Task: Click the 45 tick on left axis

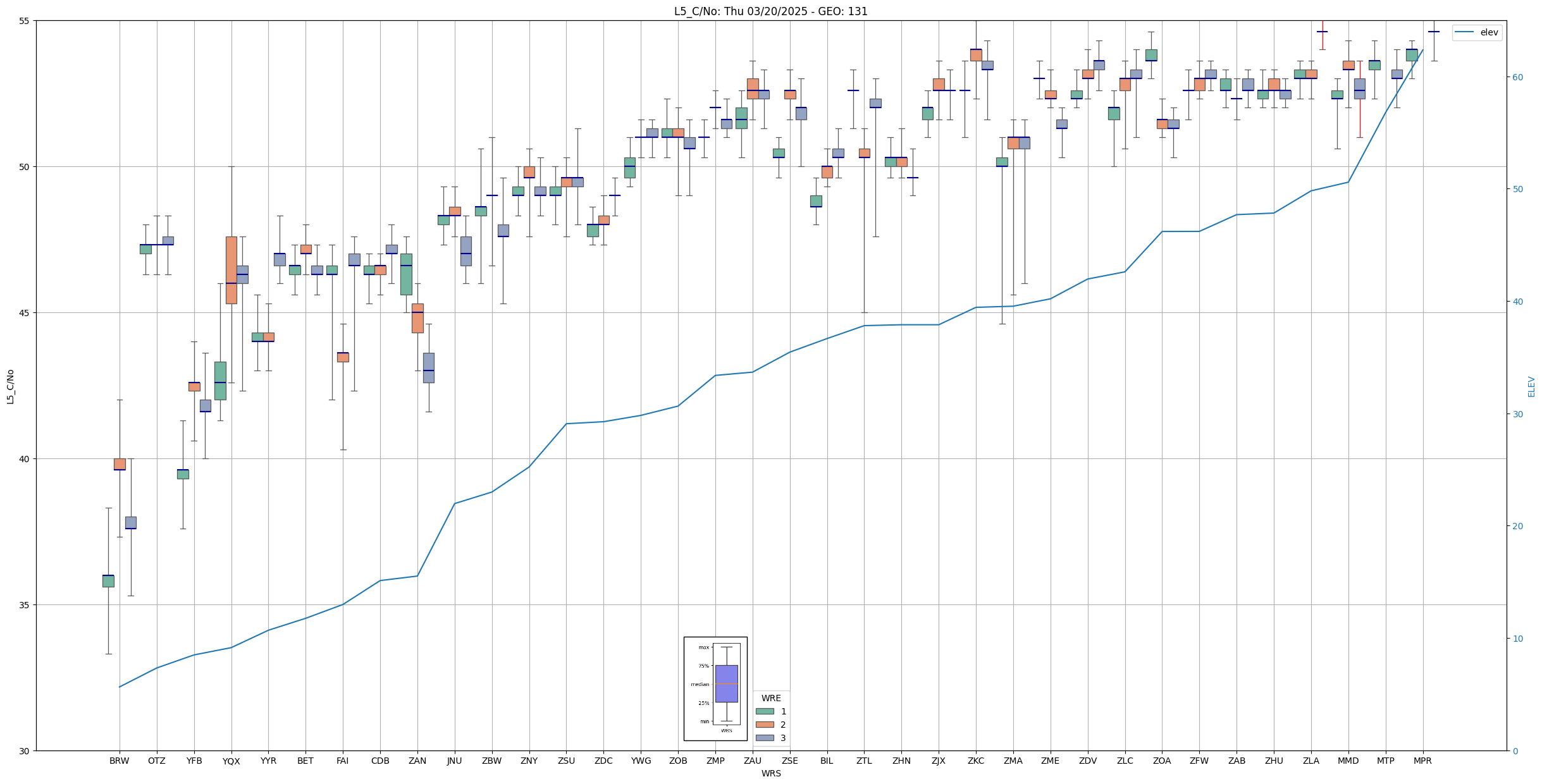Action: [23, 313]
